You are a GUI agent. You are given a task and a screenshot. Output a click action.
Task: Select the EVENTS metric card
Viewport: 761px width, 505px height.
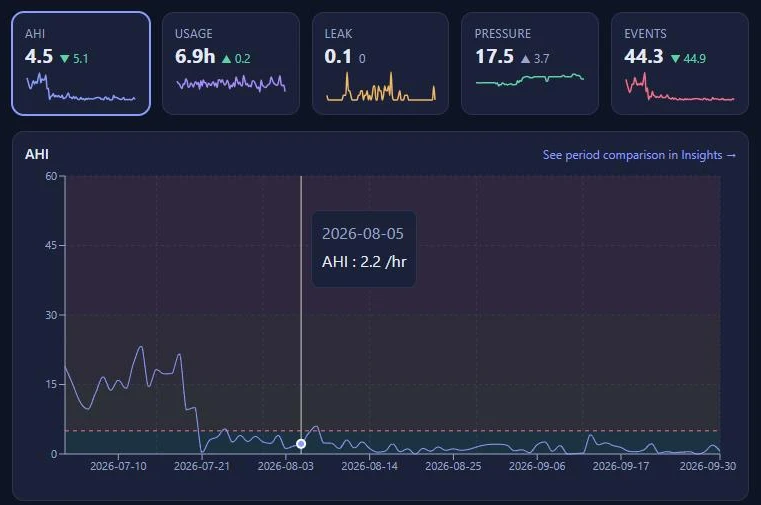[x=680, y=64]
